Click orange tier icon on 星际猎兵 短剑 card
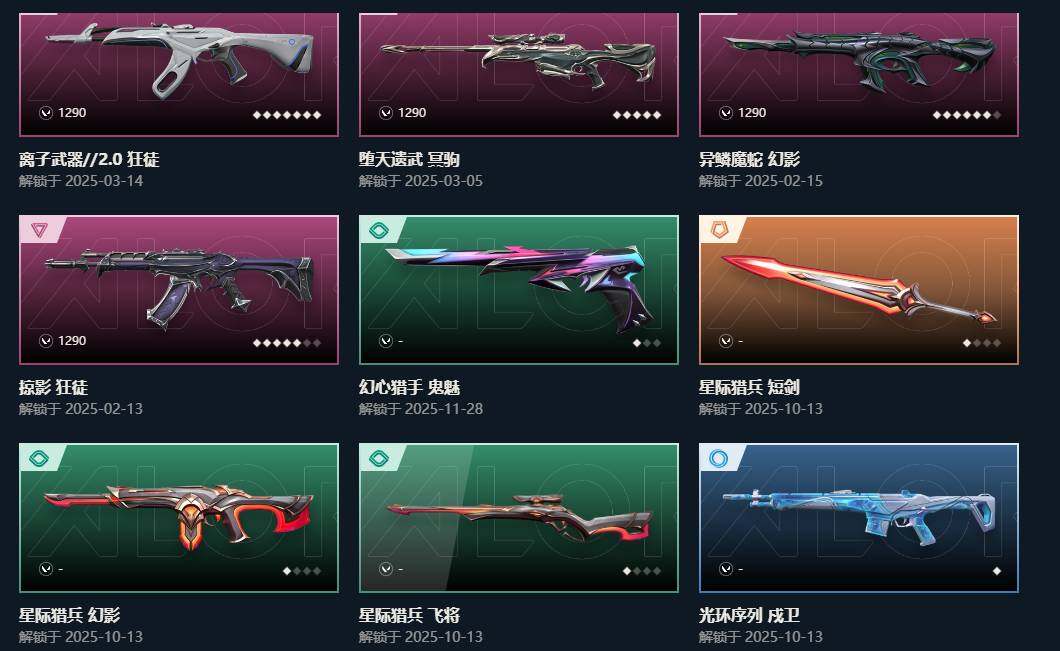 pos(719,231)
